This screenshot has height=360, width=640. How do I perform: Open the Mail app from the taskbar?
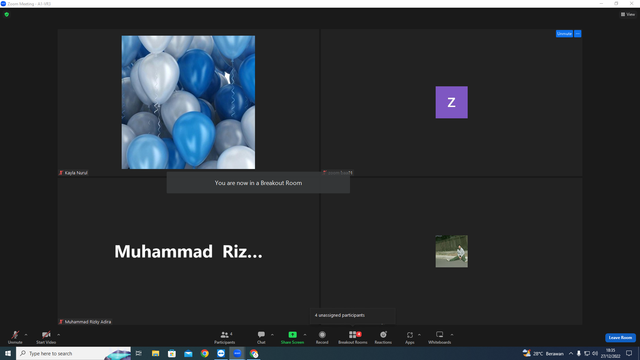(x=188, y=353)
